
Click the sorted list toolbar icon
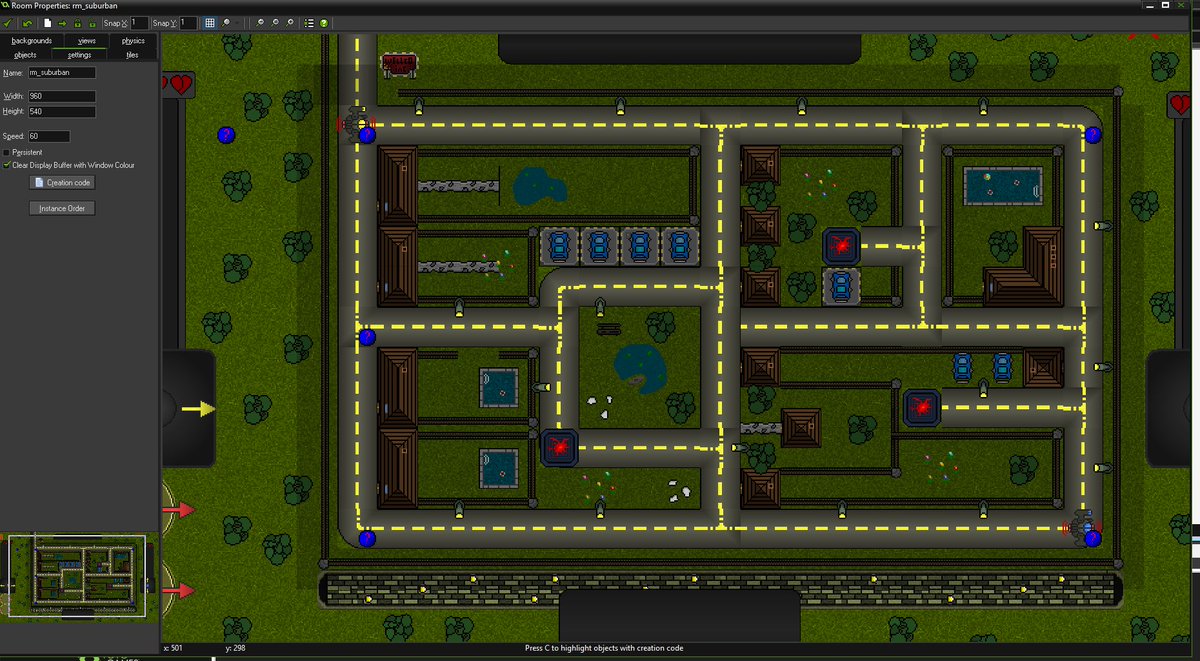(x=309, y=22)
